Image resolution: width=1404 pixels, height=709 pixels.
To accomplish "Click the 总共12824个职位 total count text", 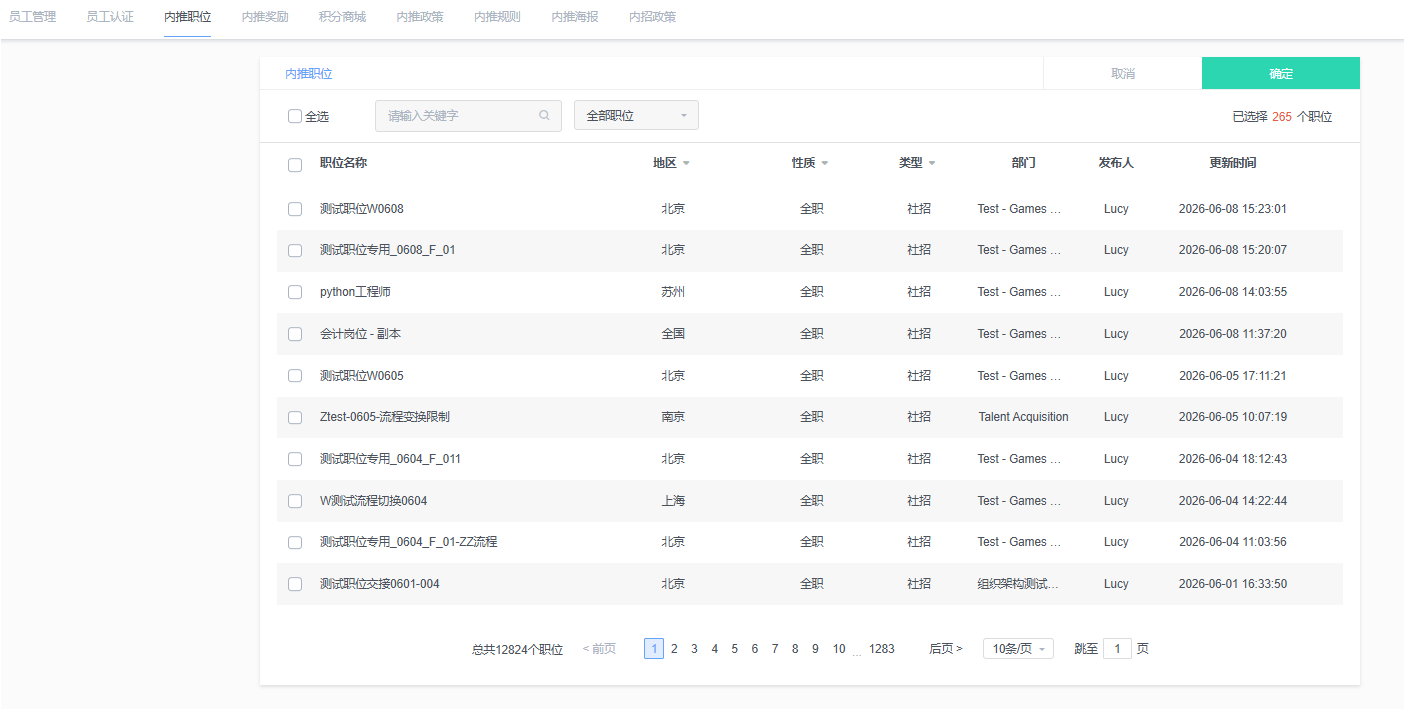I will click(x=517, y=649).
